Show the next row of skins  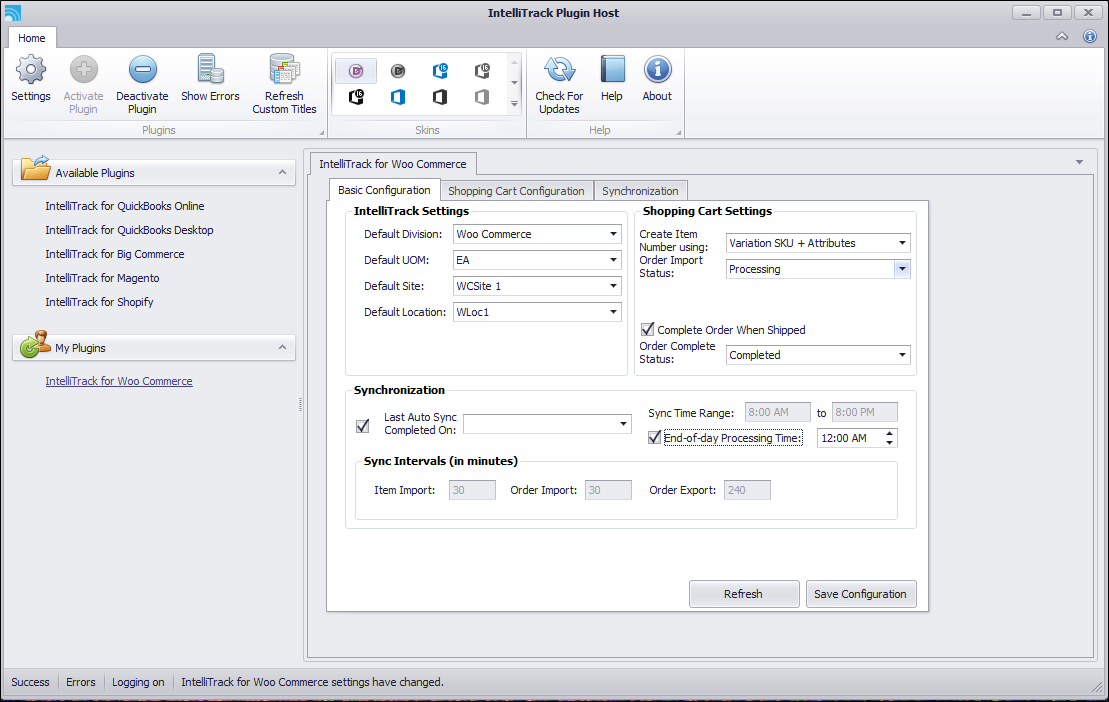click(x=514, y=83)
